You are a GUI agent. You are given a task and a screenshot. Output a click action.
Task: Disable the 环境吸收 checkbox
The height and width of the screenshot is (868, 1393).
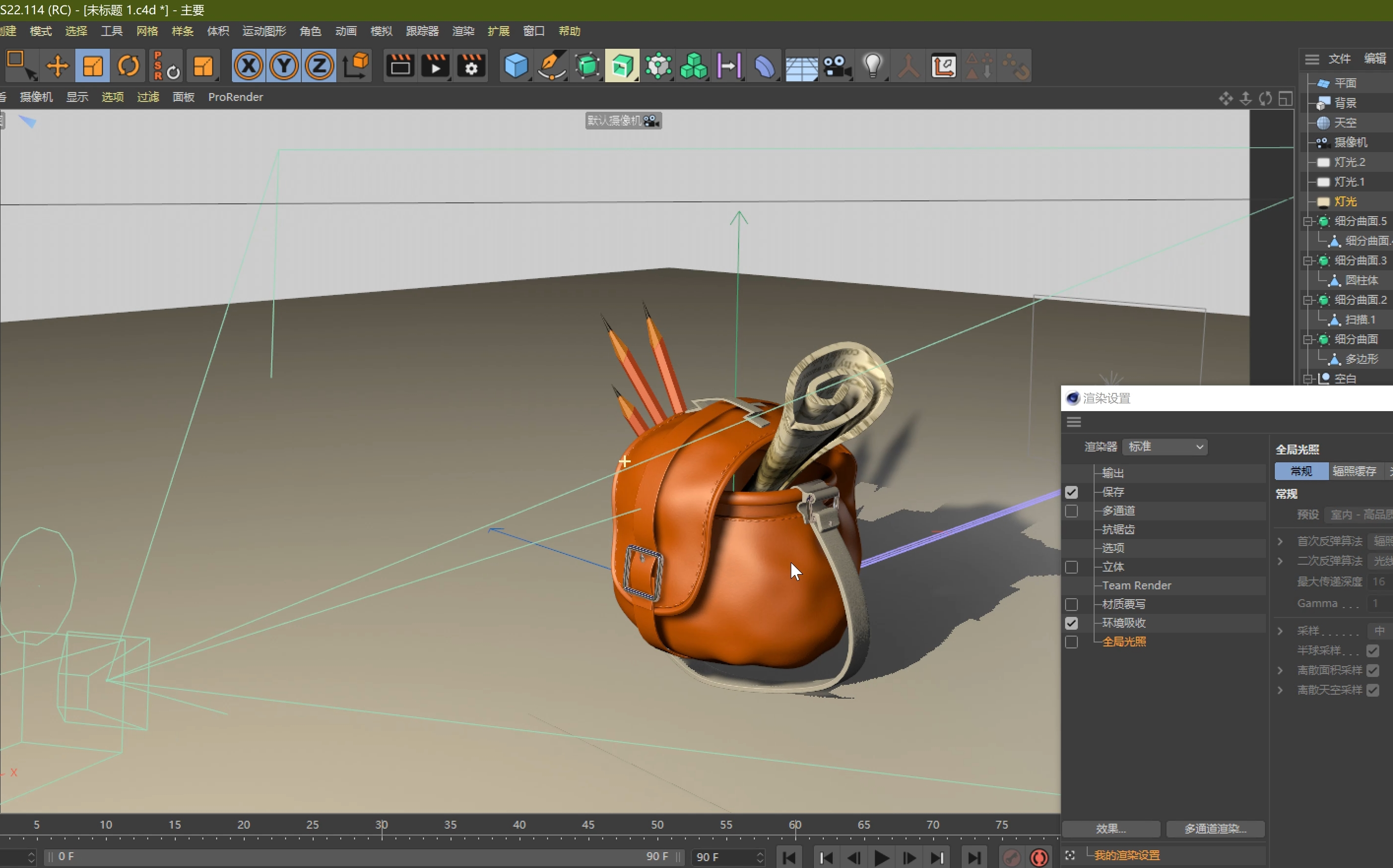pyautogui.click(x=1071, y=622)
